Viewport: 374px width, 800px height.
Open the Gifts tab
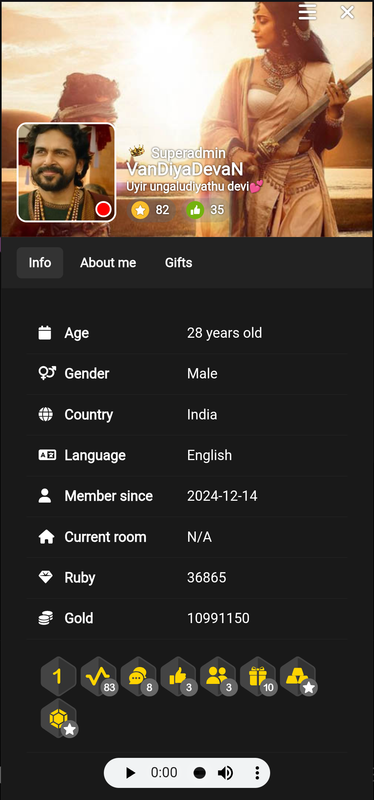[179, 263]
